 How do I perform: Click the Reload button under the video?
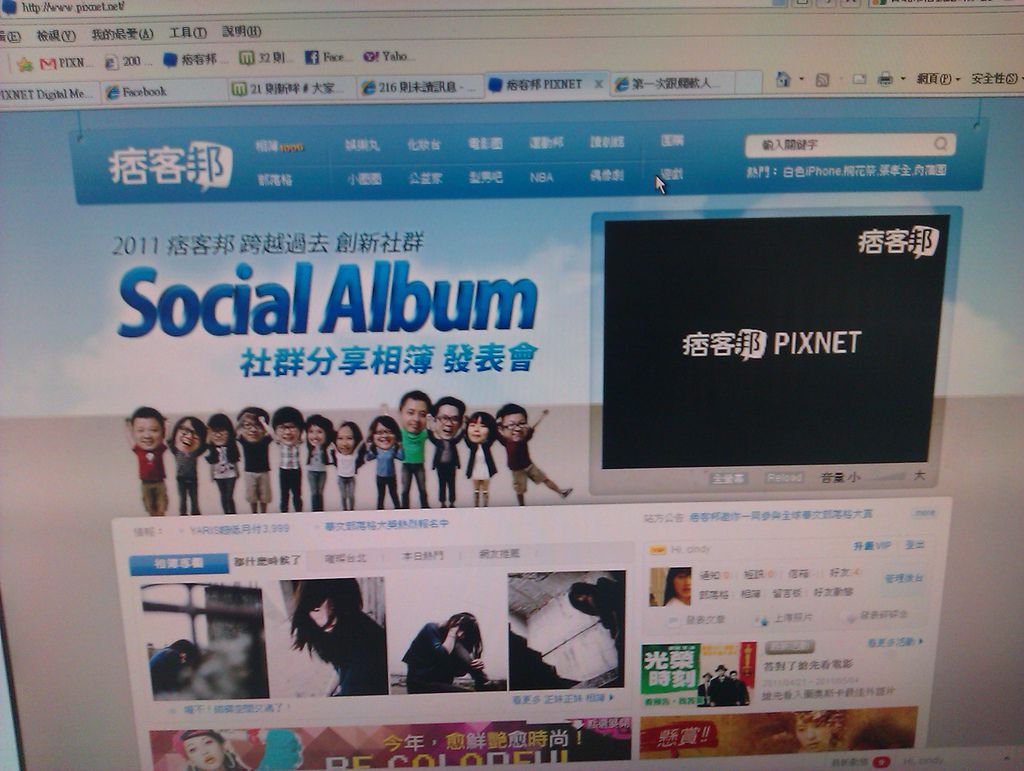point(784,478)
